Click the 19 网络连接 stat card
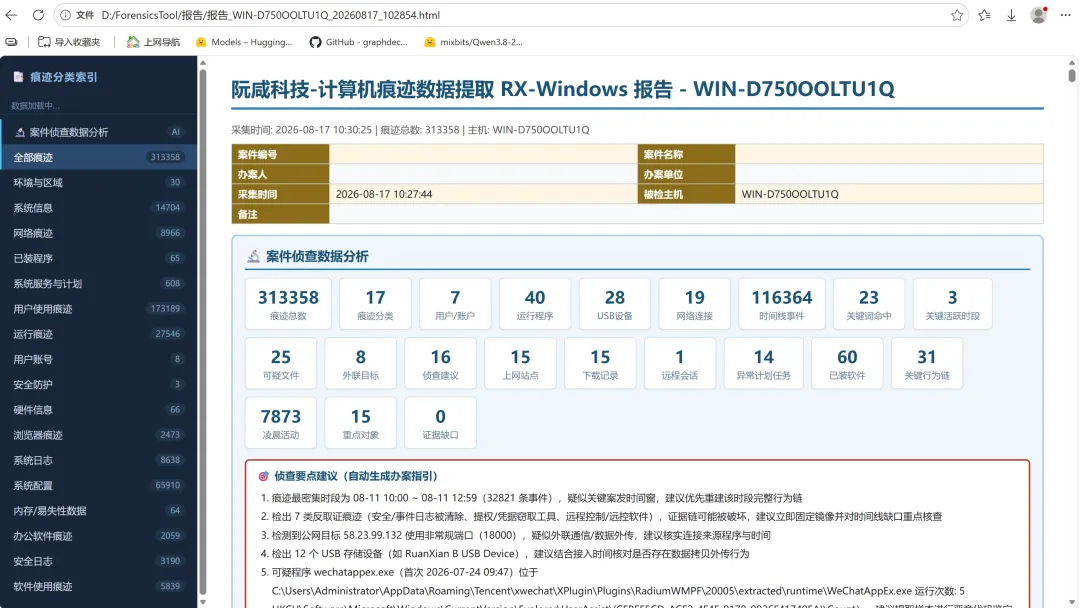Viewport: 1080px width, 608px height. pyautogui.click(x=694, y=304)
